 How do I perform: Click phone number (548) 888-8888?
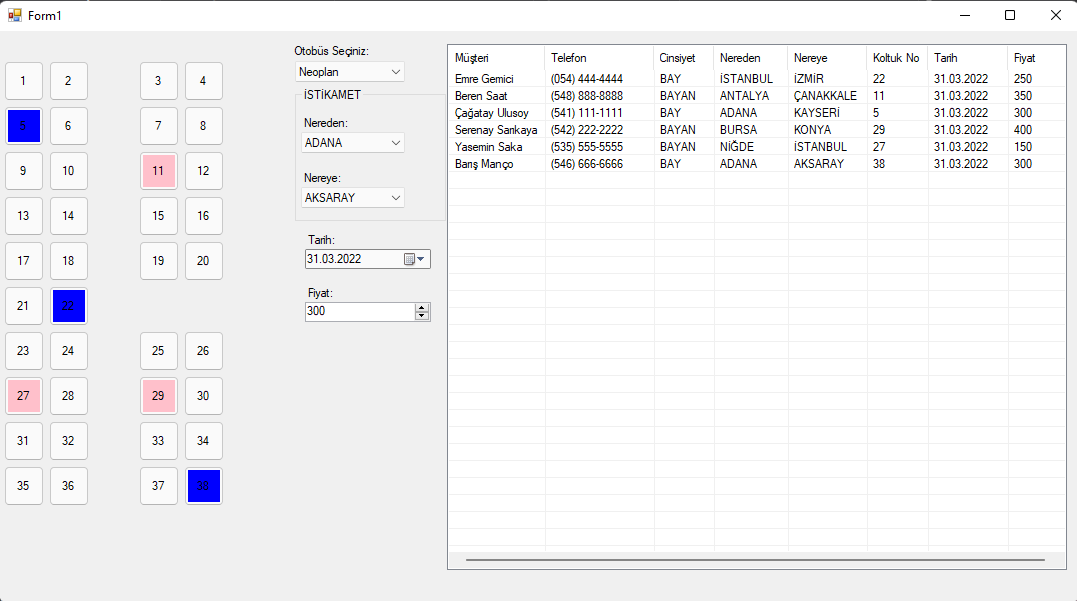(587, 96)
